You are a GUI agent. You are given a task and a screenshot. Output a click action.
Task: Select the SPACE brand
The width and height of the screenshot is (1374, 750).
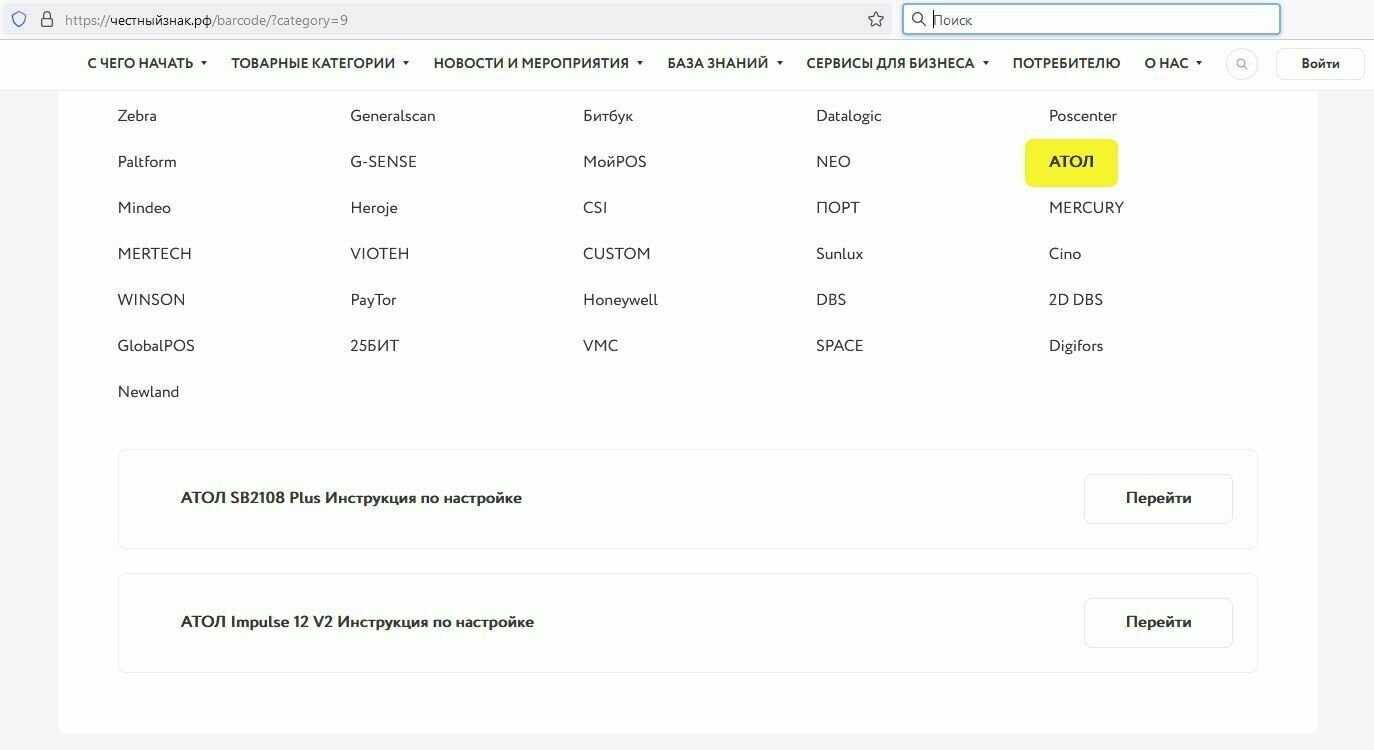pyautogui.click(x=840, y=346)
